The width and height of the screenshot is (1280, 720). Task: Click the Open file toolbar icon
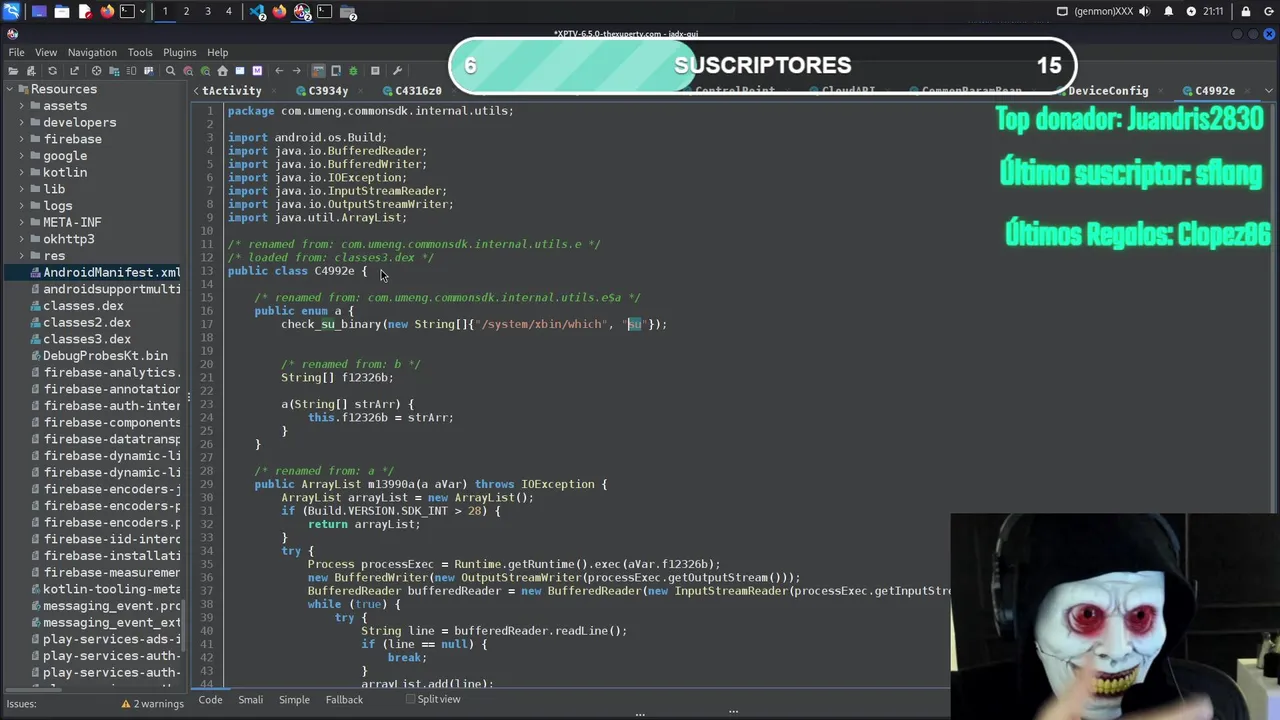13,70
